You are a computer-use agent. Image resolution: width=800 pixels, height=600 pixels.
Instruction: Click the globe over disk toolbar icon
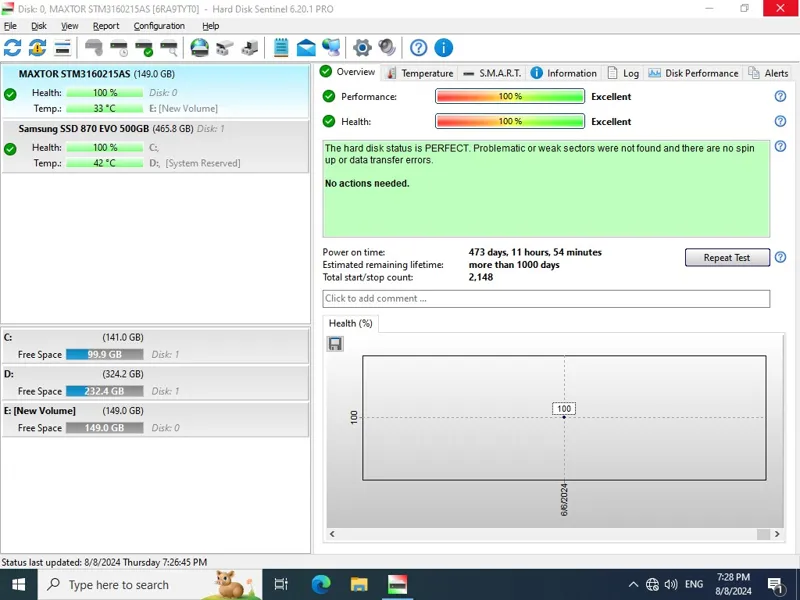click(199, 48)
